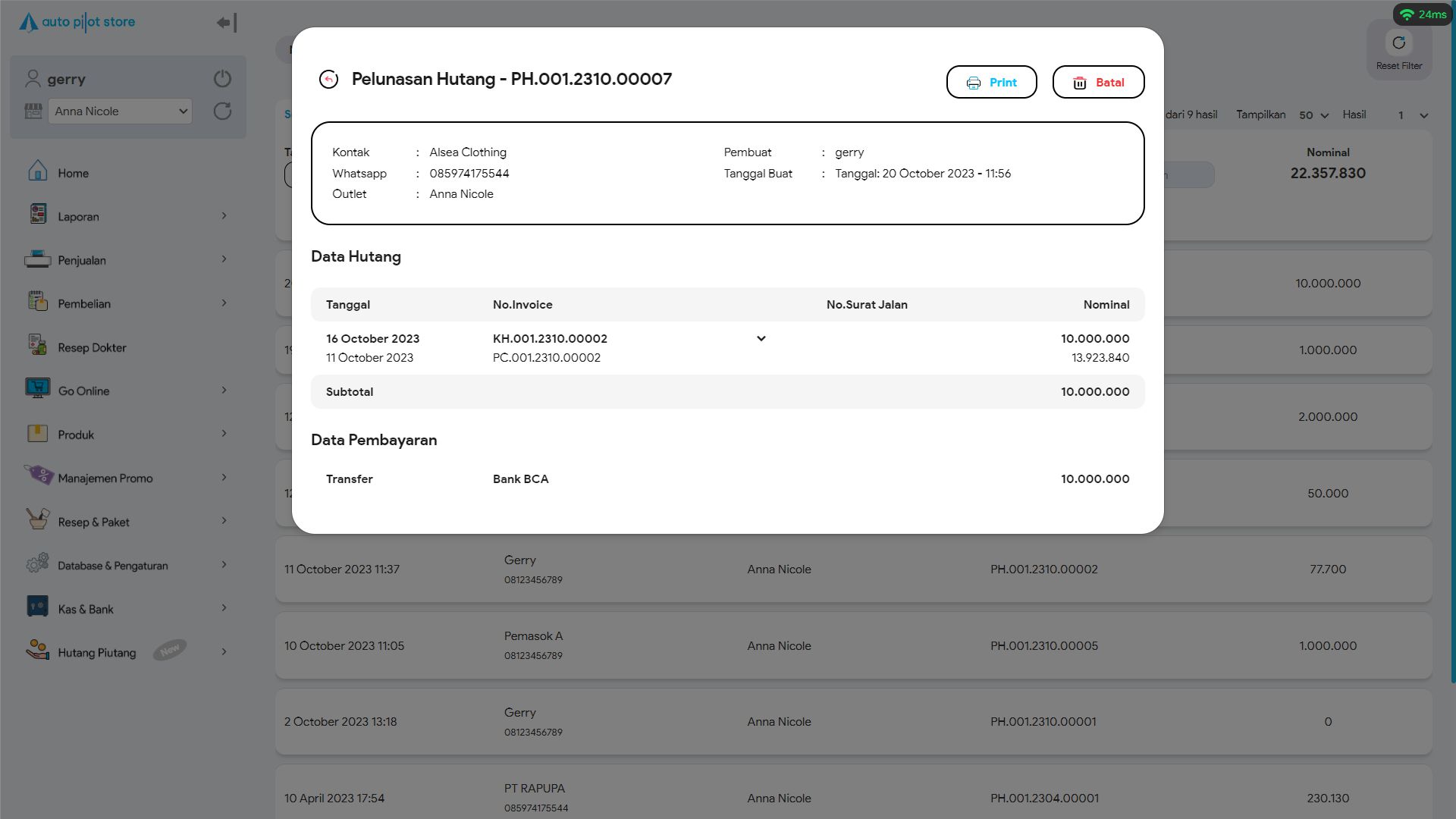Open Resep Dokter menu item
Image resolution: width=1456 pixels, height=819 pixels.
coord(92,347)
